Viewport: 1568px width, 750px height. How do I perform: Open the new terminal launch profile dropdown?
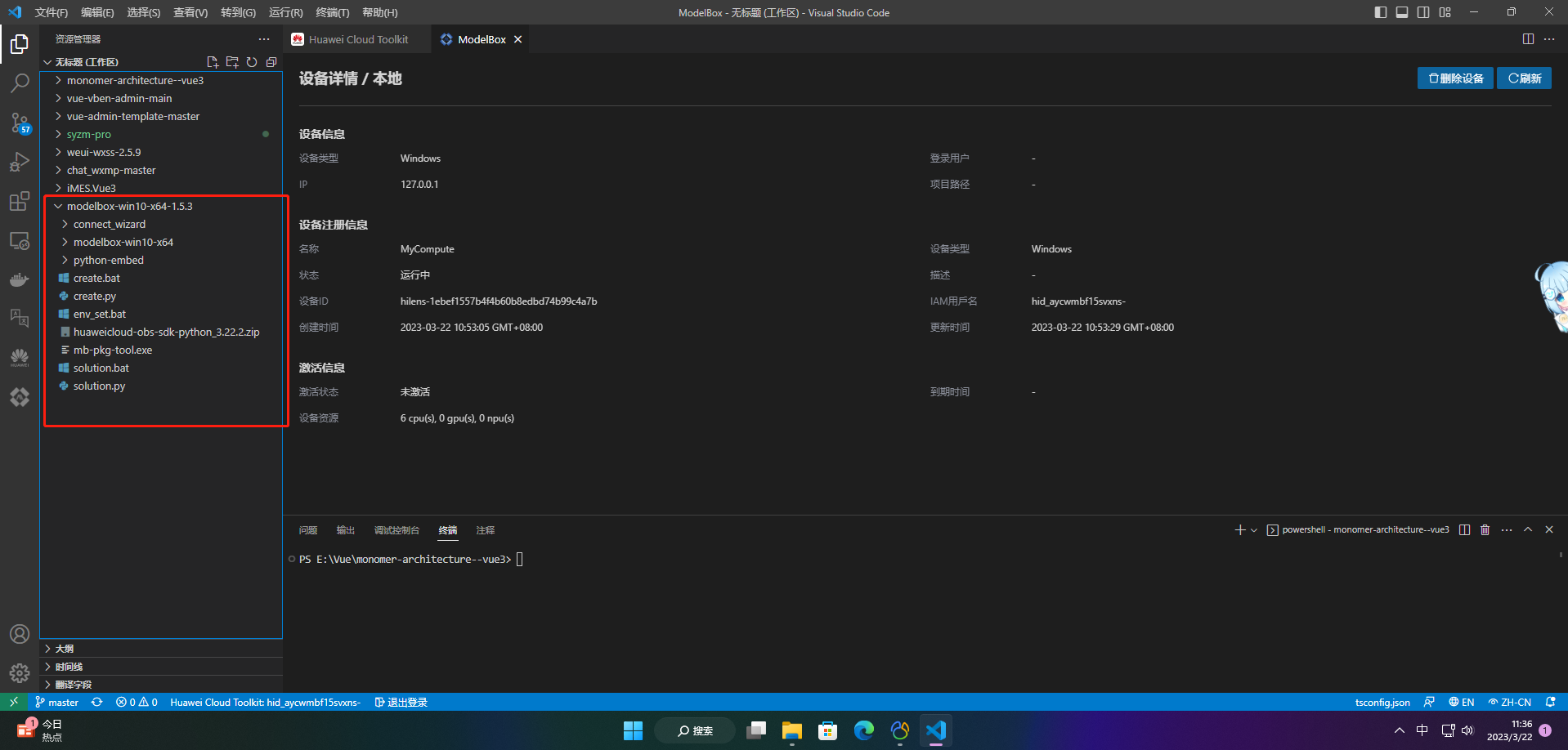1254,530
